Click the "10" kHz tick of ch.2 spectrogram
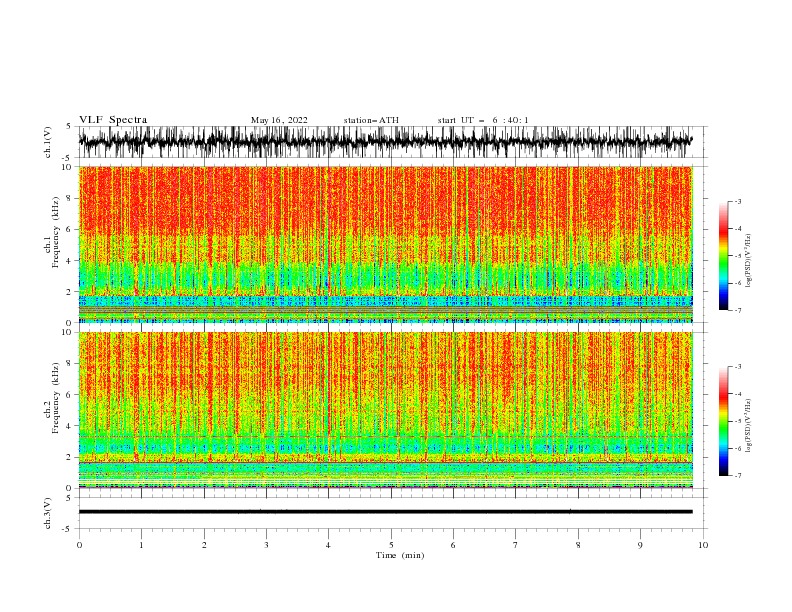This screenshot has width=792, height=612. point(66,332)
